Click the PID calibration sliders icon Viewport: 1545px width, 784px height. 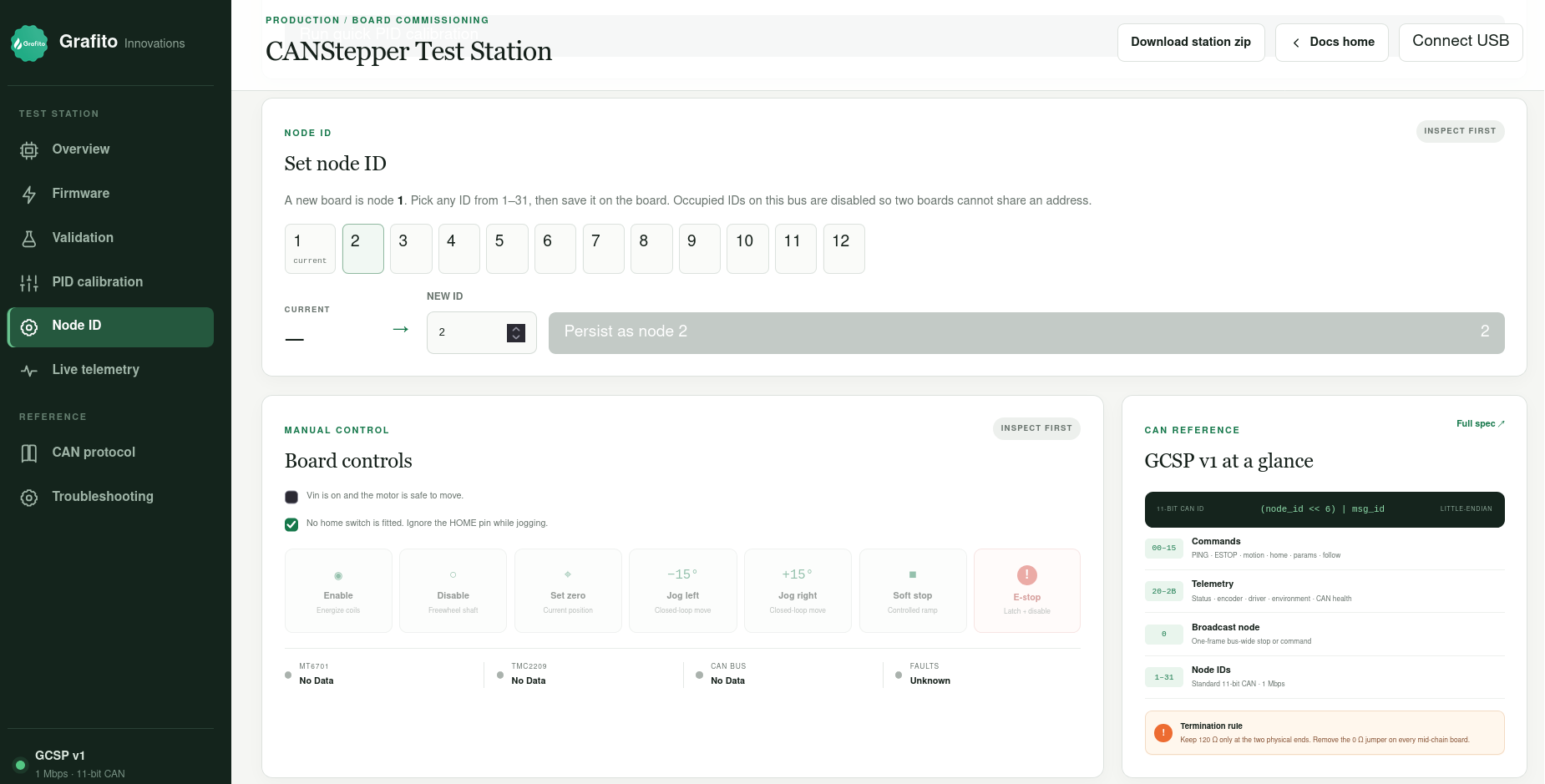(x=29, y=283)
